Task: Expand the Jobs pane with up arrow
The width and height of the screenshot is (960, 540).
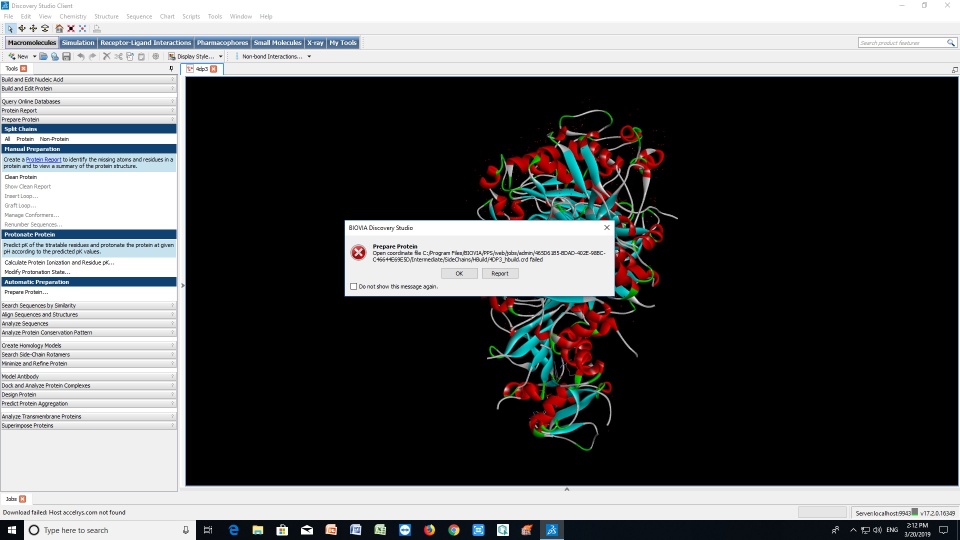Action: pyautogui.click(x=566, y=489)
